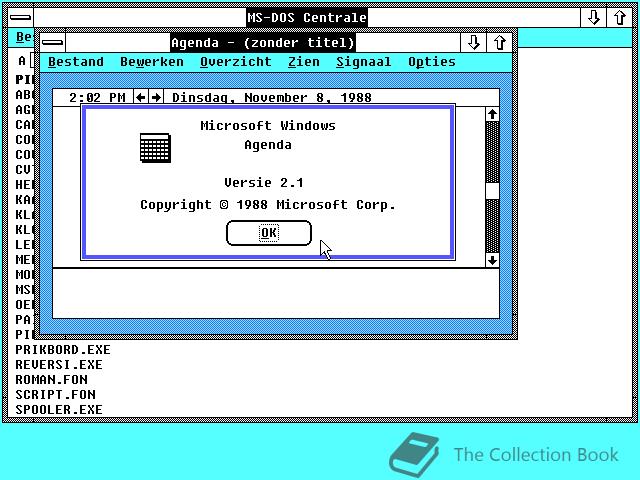This screenshot has width=640, height=480.
Task: Maximize the Agenda window with up arrow
Action: pyautogui.click(x=500, y=42)
